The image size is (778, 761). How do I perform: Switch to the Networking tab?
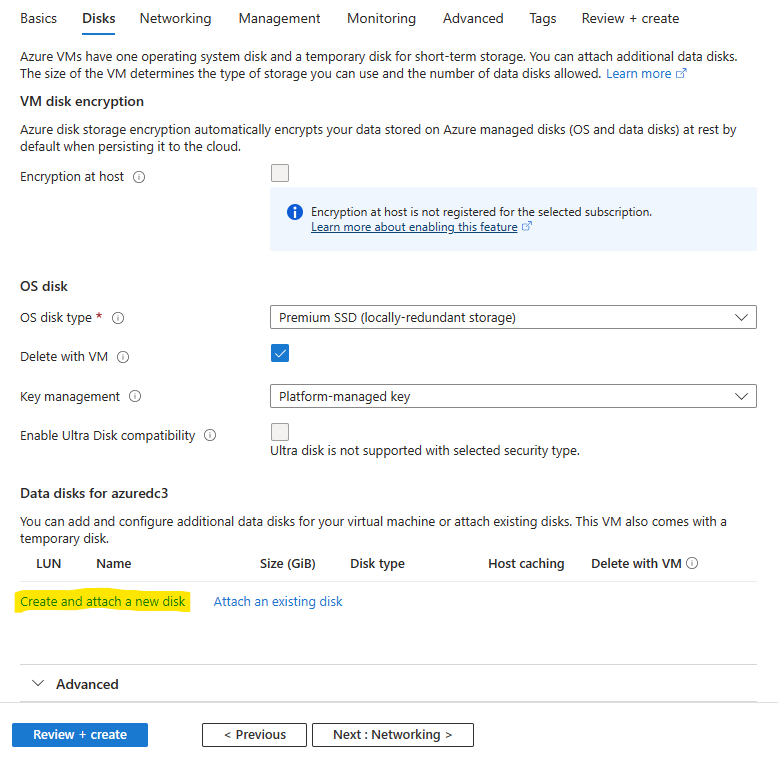175,18
